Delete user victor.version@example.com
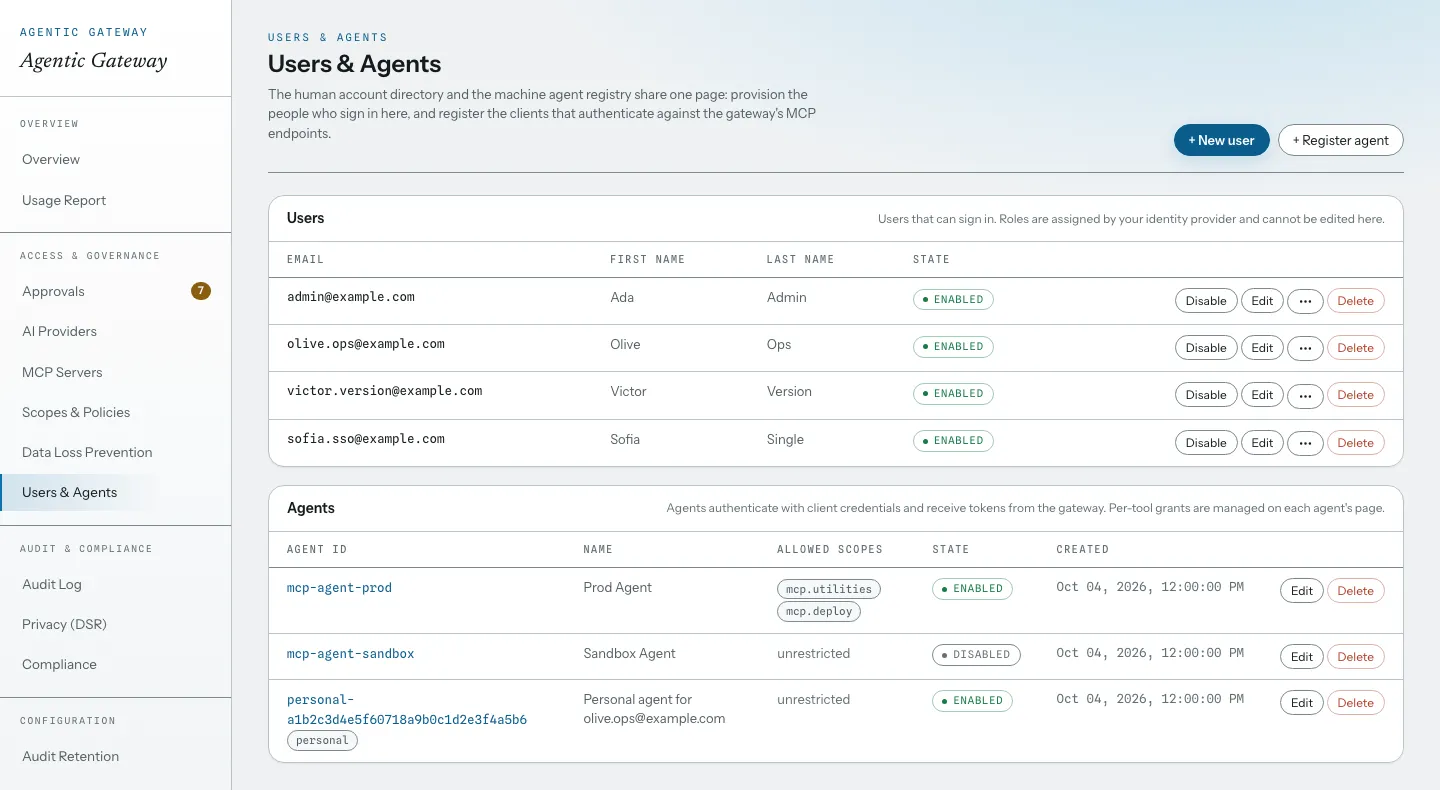The height and width of the screenshot is (790, 1440). [1356, 395]
